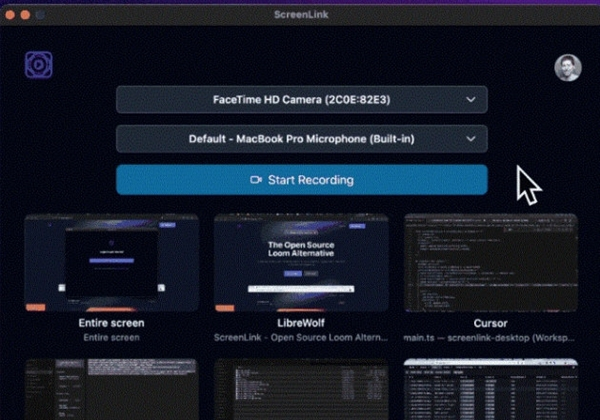Open the MacBook Pro Microphone dropdown

pyautogui.click(x=302, y=139)
